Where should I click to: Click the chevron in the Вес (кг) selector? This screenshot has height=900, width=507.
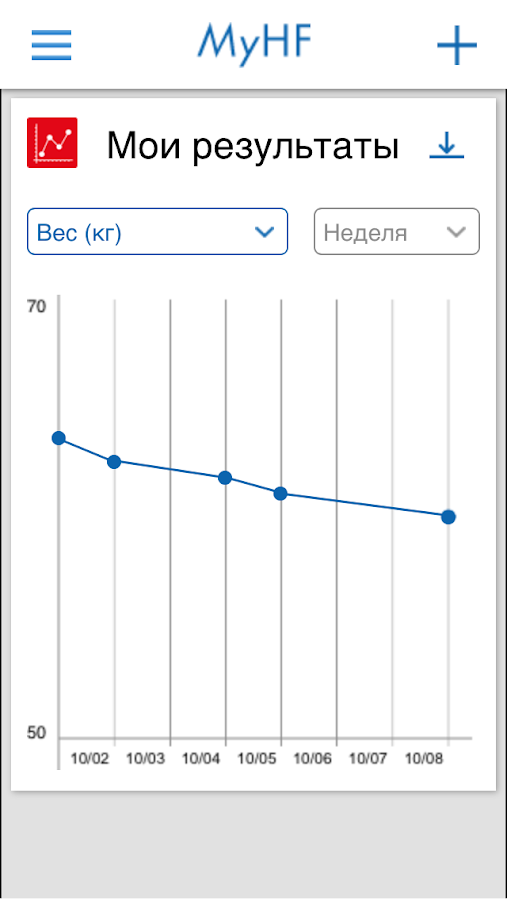click(265, 232)
